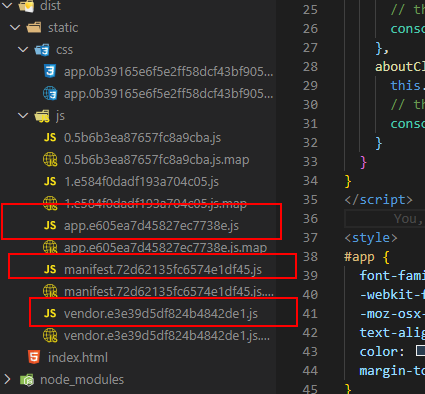Image resolution: width=425 pixels, height=394 pixels.
Task: Click the conso text on line 26
Action: tap(408, 29)
